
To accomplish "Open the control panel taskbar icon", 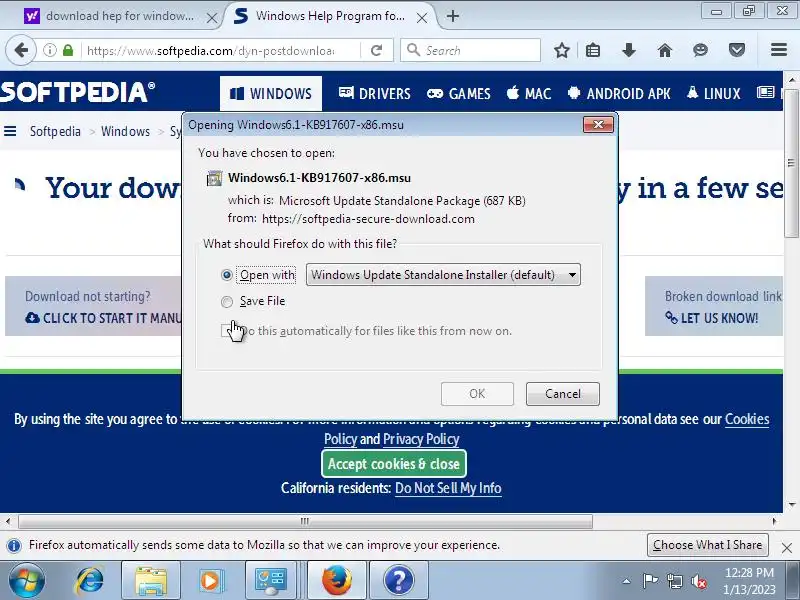I will pos(270,580).
